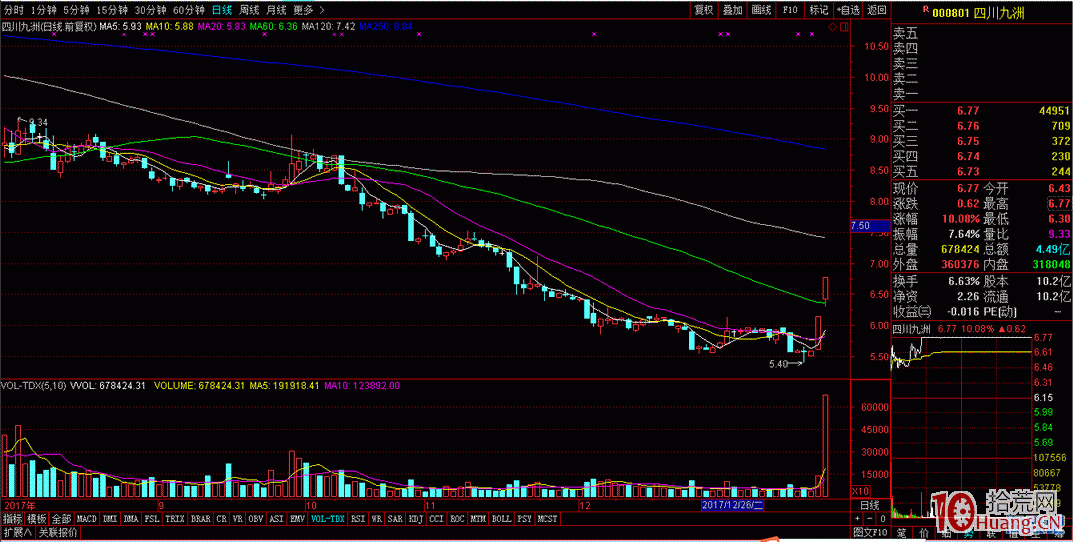This screenshot has height=542, width=1074.
Task: Open 图文F10 info button
Action: point(870,532)
